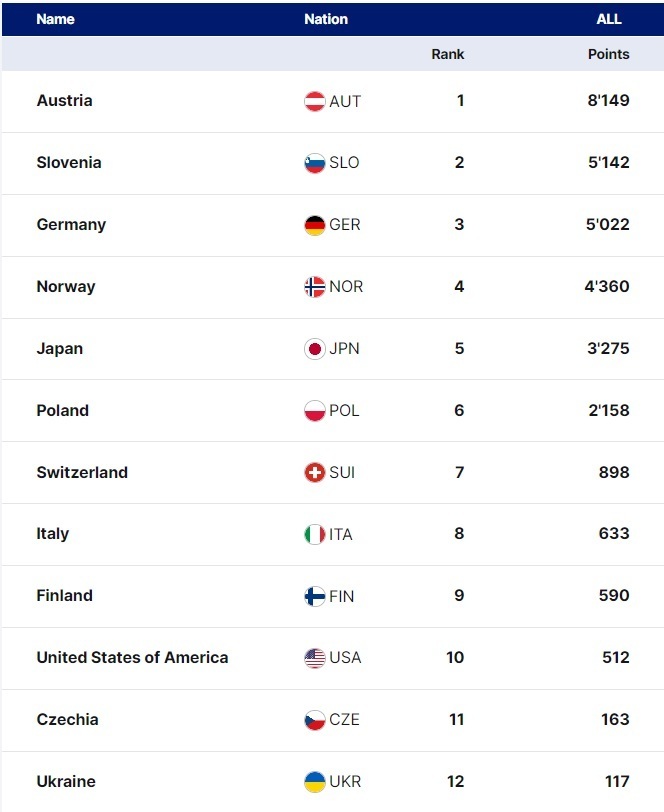The width and height of the screenshot is (664, 812).
Task: Click the Ukraine flag icon
Action: [315, 782]
